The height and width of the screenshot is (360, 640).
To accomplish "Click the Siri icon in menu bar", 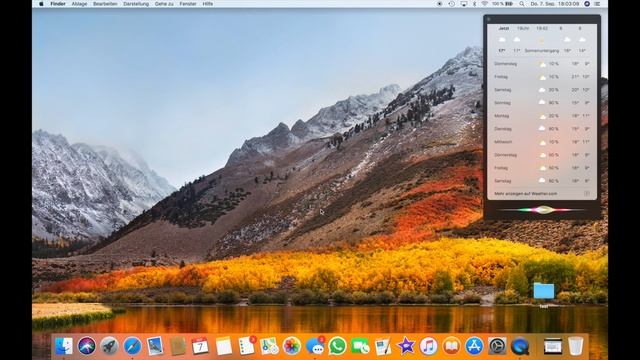I will (587, 4).
